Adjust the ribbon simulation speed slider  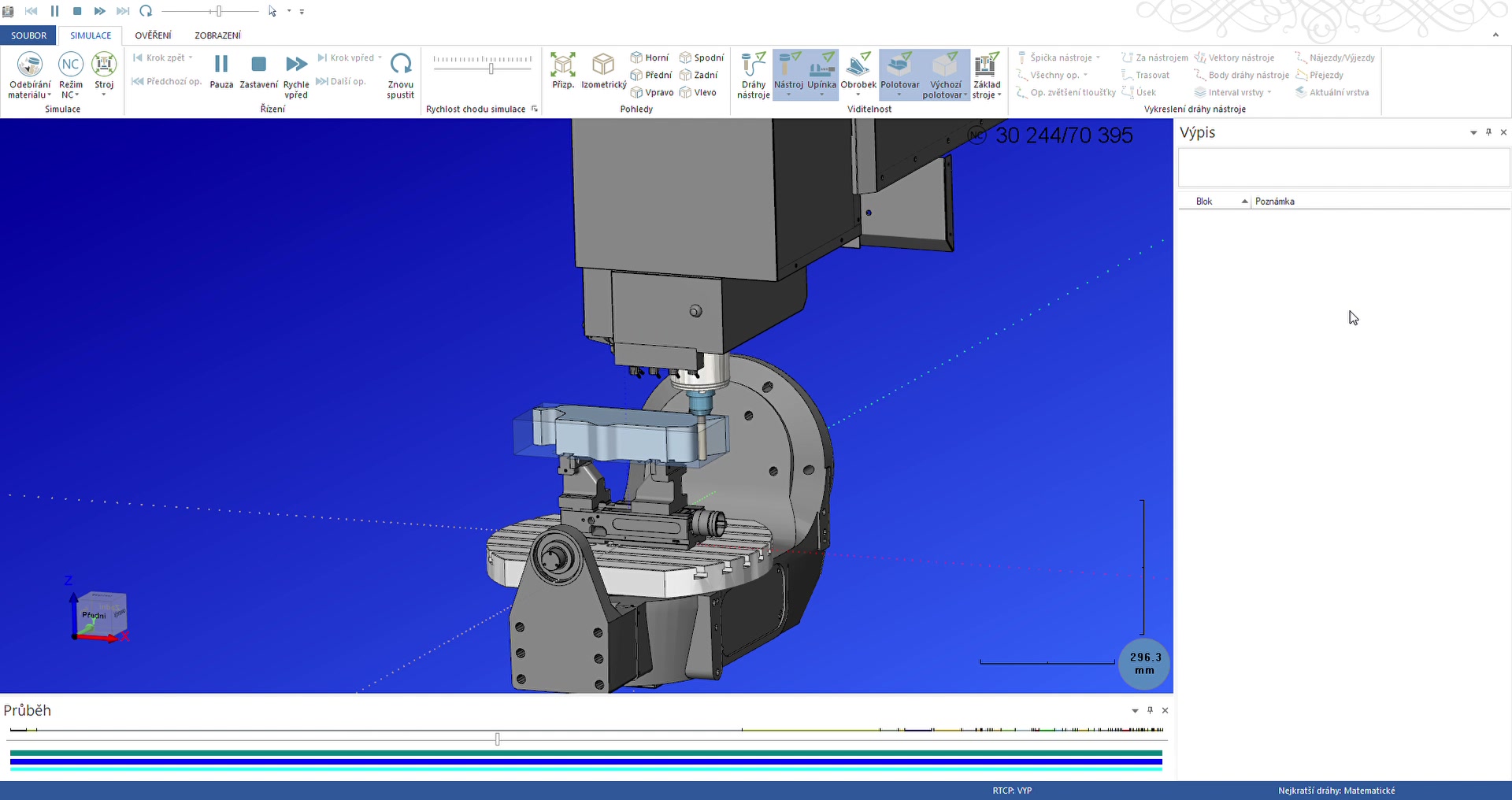pyautogui.click(x=491, y=69)
